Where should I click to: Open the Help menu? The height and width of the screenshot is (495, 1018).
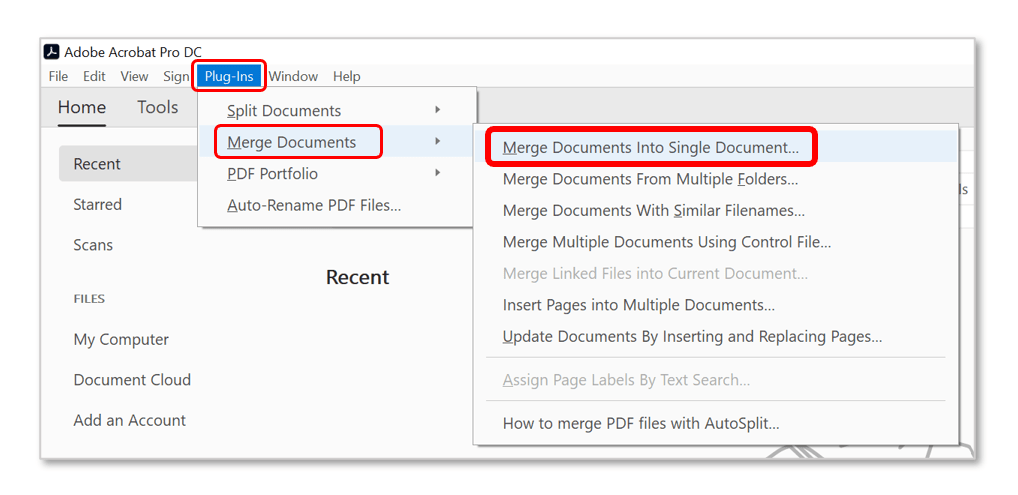coord(347,77)
